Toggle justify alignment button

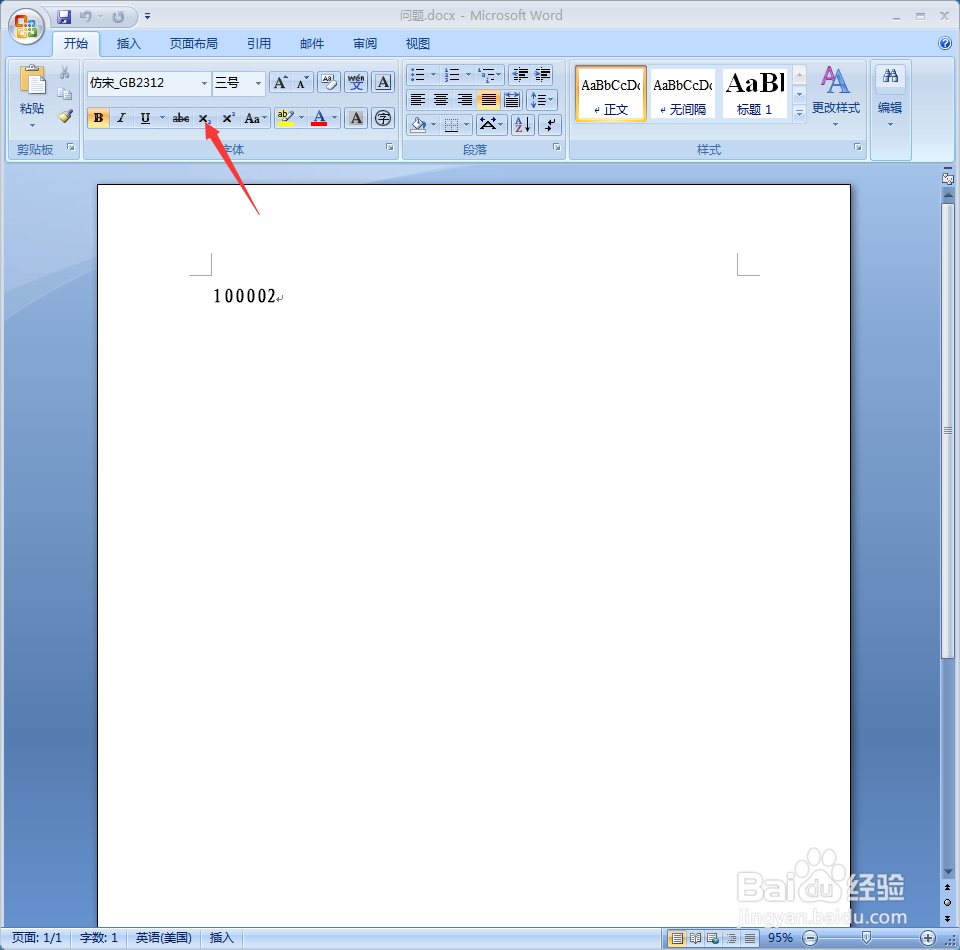pos(489,99)
